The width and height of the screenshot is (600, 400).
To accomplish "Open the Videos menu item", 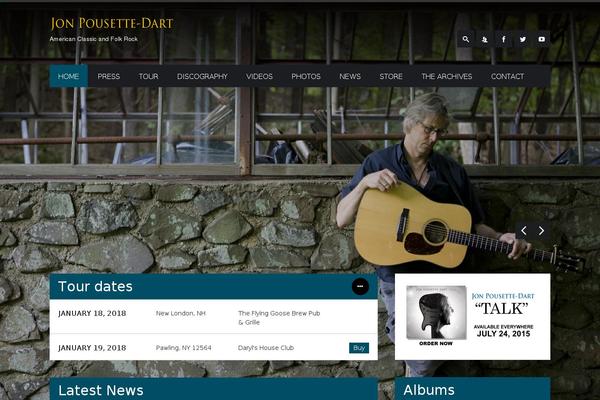I will [x=259, y=76].
